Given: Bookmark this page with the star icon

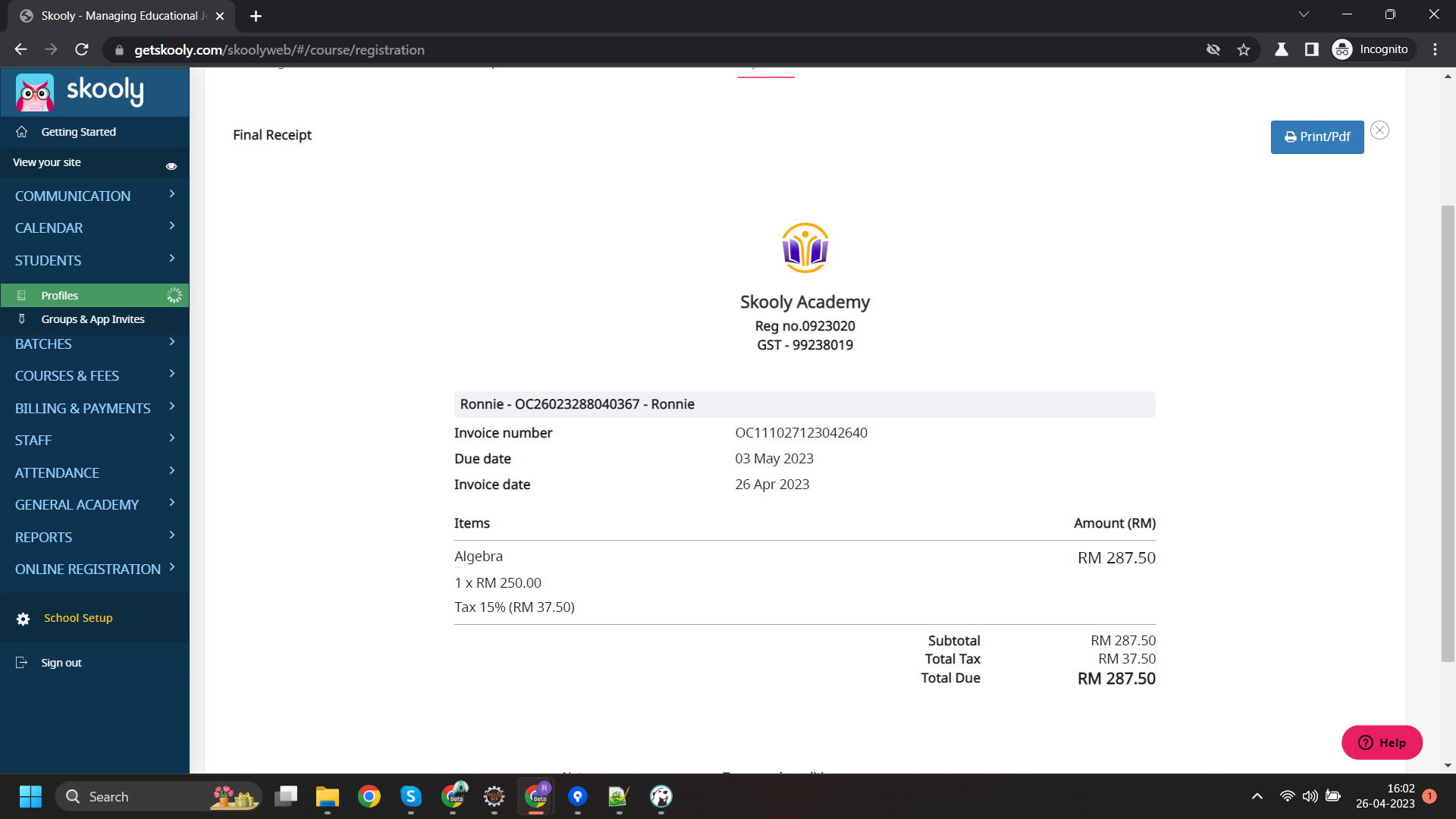Looking at the screenshot, I should pyautogui.click(x=1244, y=49).
